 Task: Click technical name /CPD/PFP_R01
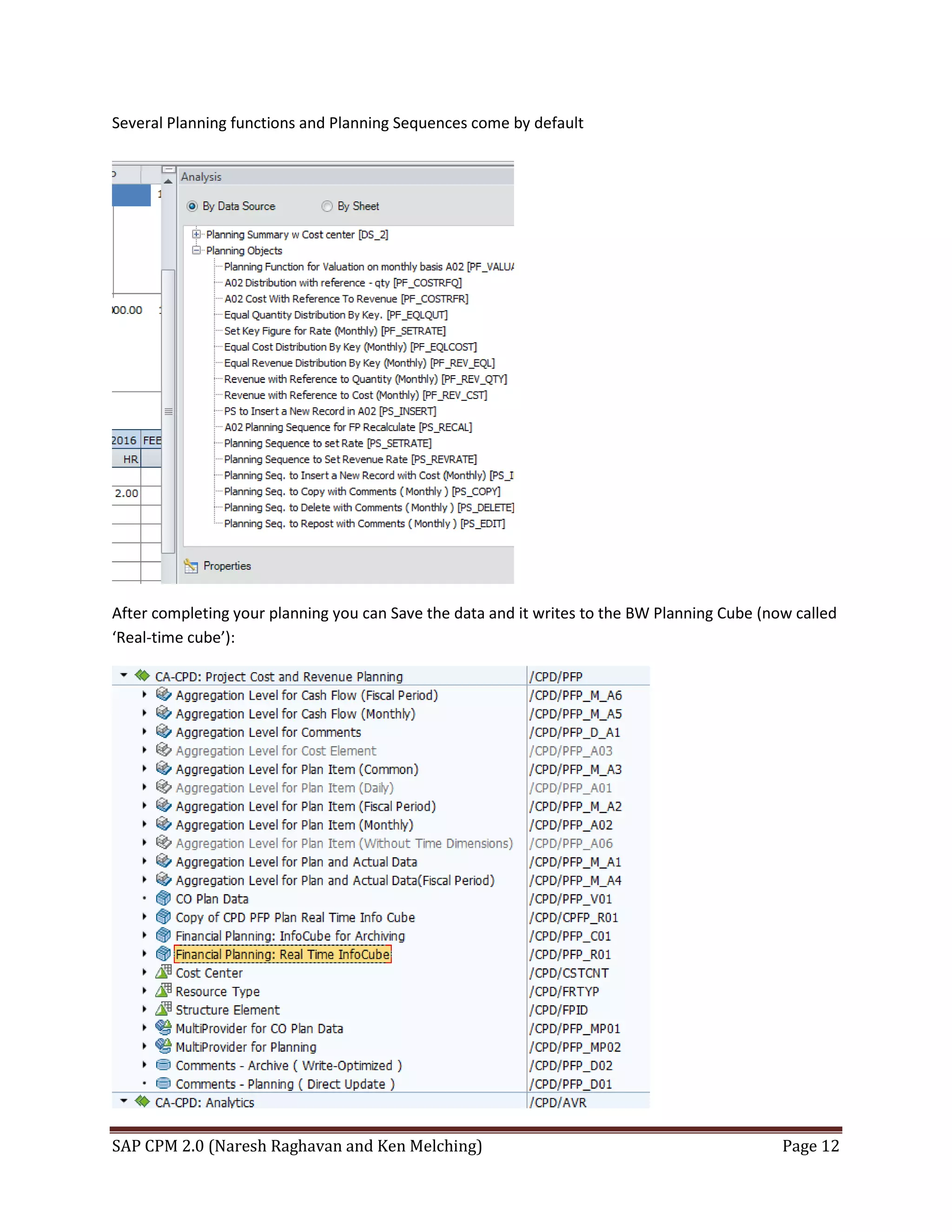570,954
